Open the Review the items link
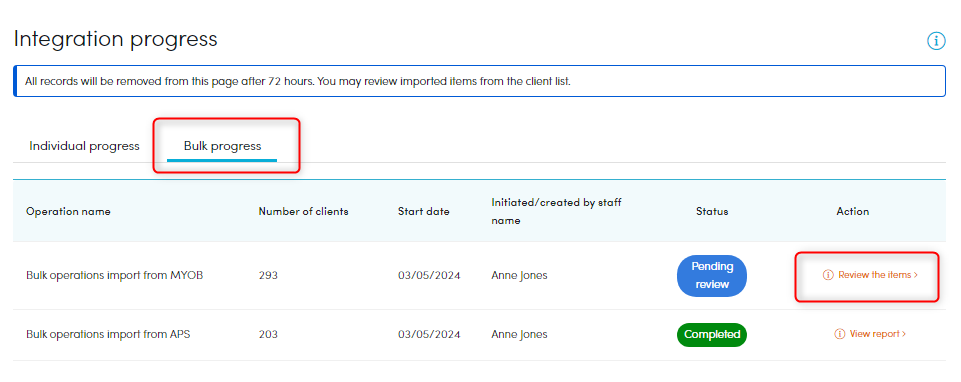The height and width of the screenshot is (382, 961). tap(878, 275)
